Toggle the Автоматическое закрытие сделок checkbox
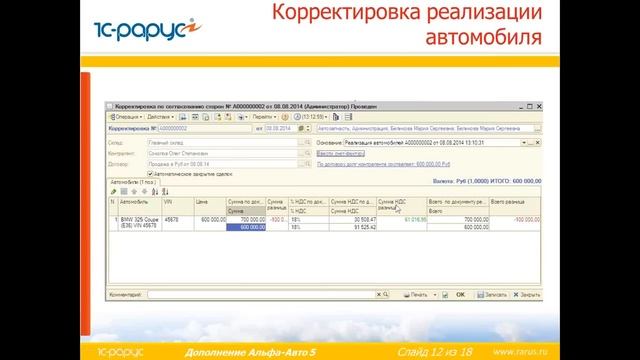 [x=150, y=174]
